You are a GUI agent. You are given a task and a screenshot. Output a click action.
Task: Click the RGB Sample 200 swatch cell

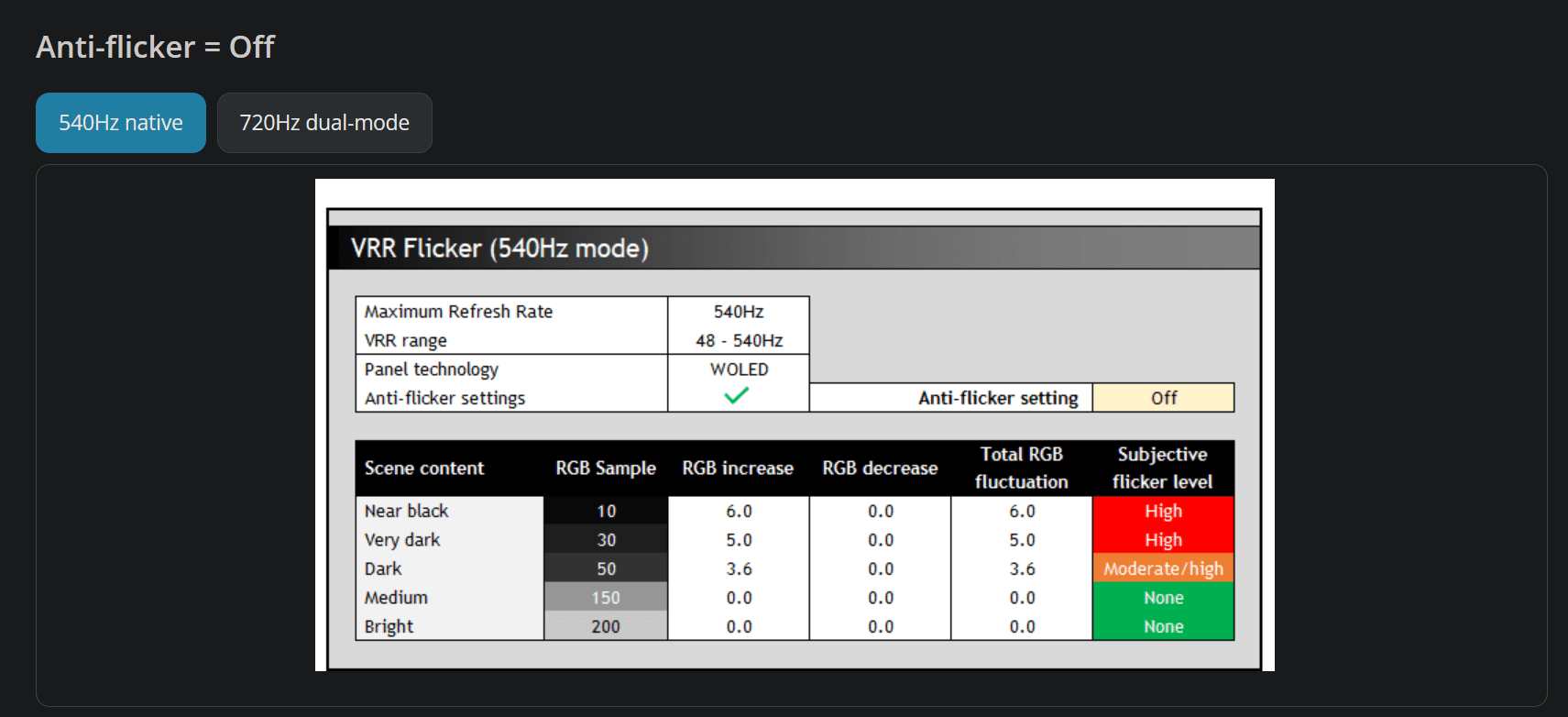[606, 626]
